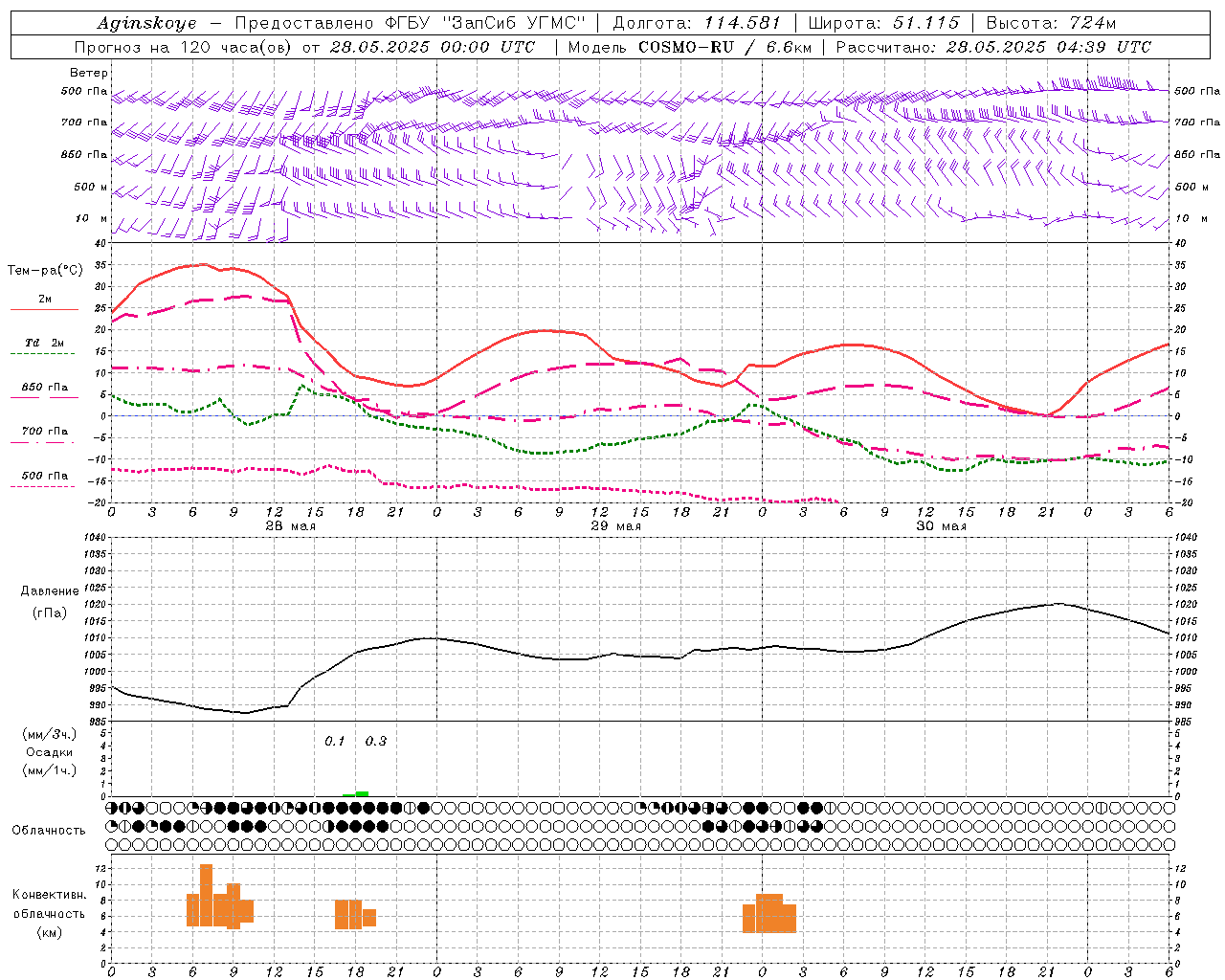
Task: Select the computed time Рассчитано: 28.05.2025 04:39 UTC
Action: 993,47
